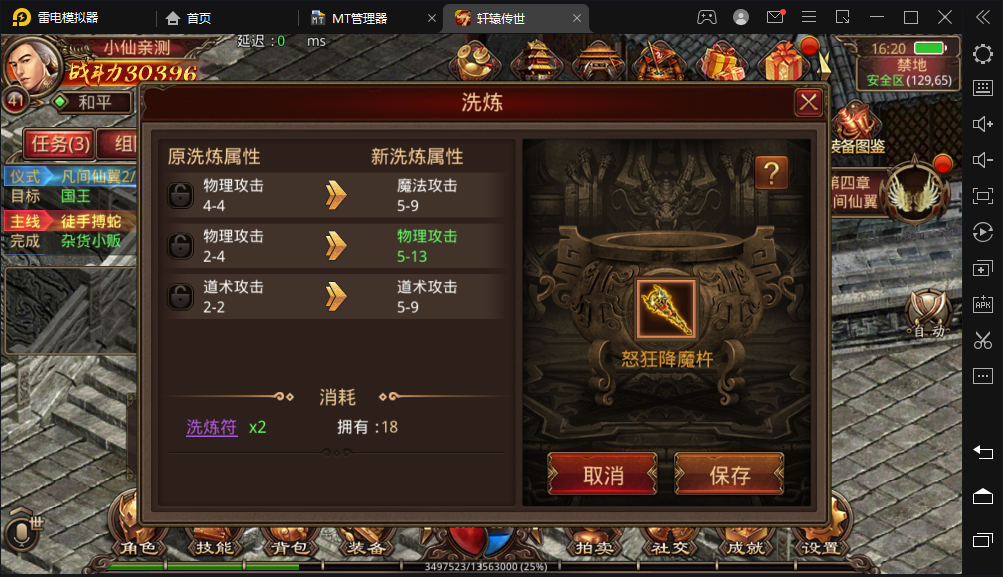Screen dimensions: 1003x577
Task: Close the 洗炼 dialog with the X
Action: [809, 102]
